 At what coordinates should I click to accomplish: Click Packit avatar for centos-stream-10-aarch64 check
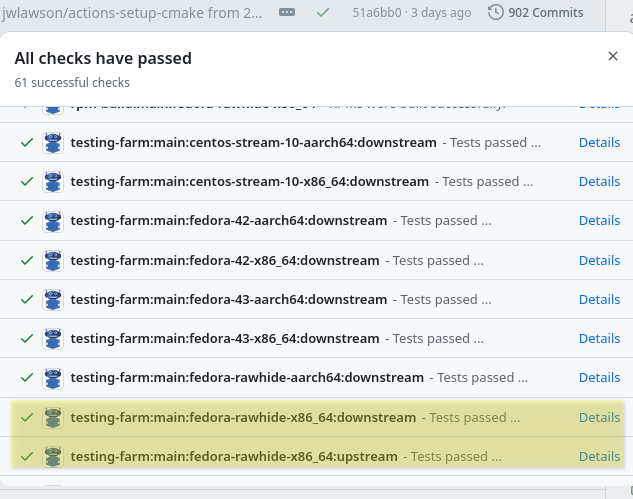[53, 143]
